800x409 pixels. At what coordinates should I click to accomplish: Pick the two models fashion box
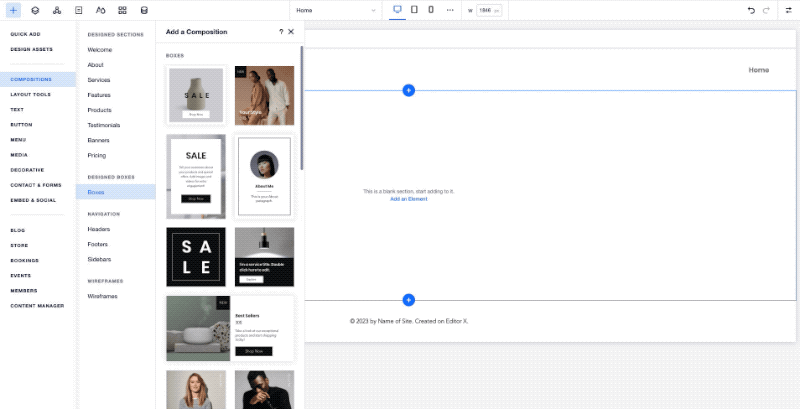tap(264, 95)
